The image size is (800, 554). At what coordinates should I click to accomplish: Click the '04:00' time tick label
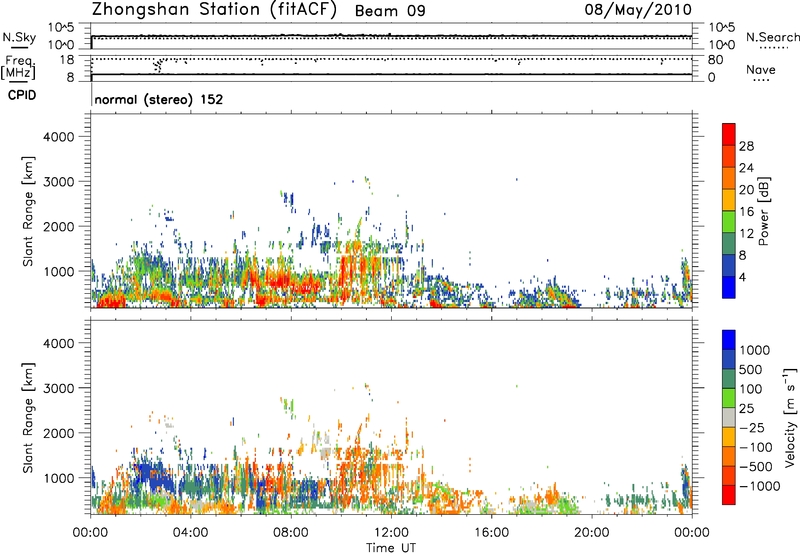tap(191, 533)
